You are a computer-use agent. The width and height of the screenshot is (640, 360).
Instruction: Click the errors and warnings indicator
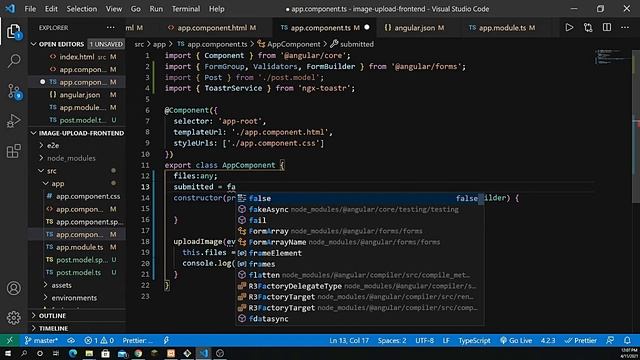pyautogui.click(x=99, y=340)
